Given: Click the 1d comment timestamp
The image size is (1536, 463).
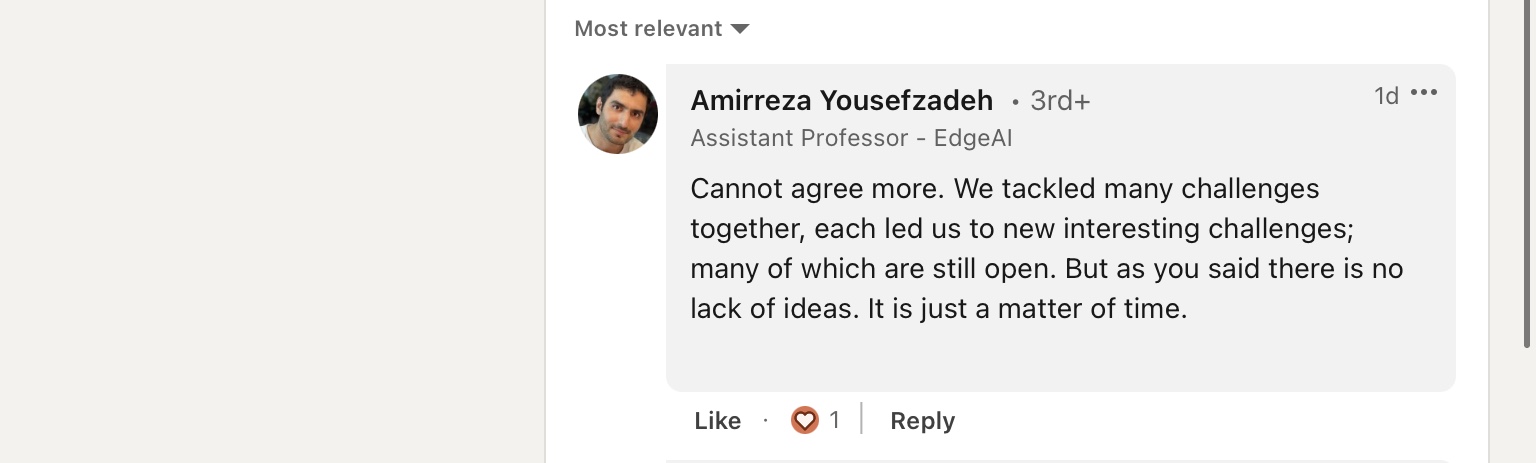Looking at the screenshot, I should pos(1386,96).
